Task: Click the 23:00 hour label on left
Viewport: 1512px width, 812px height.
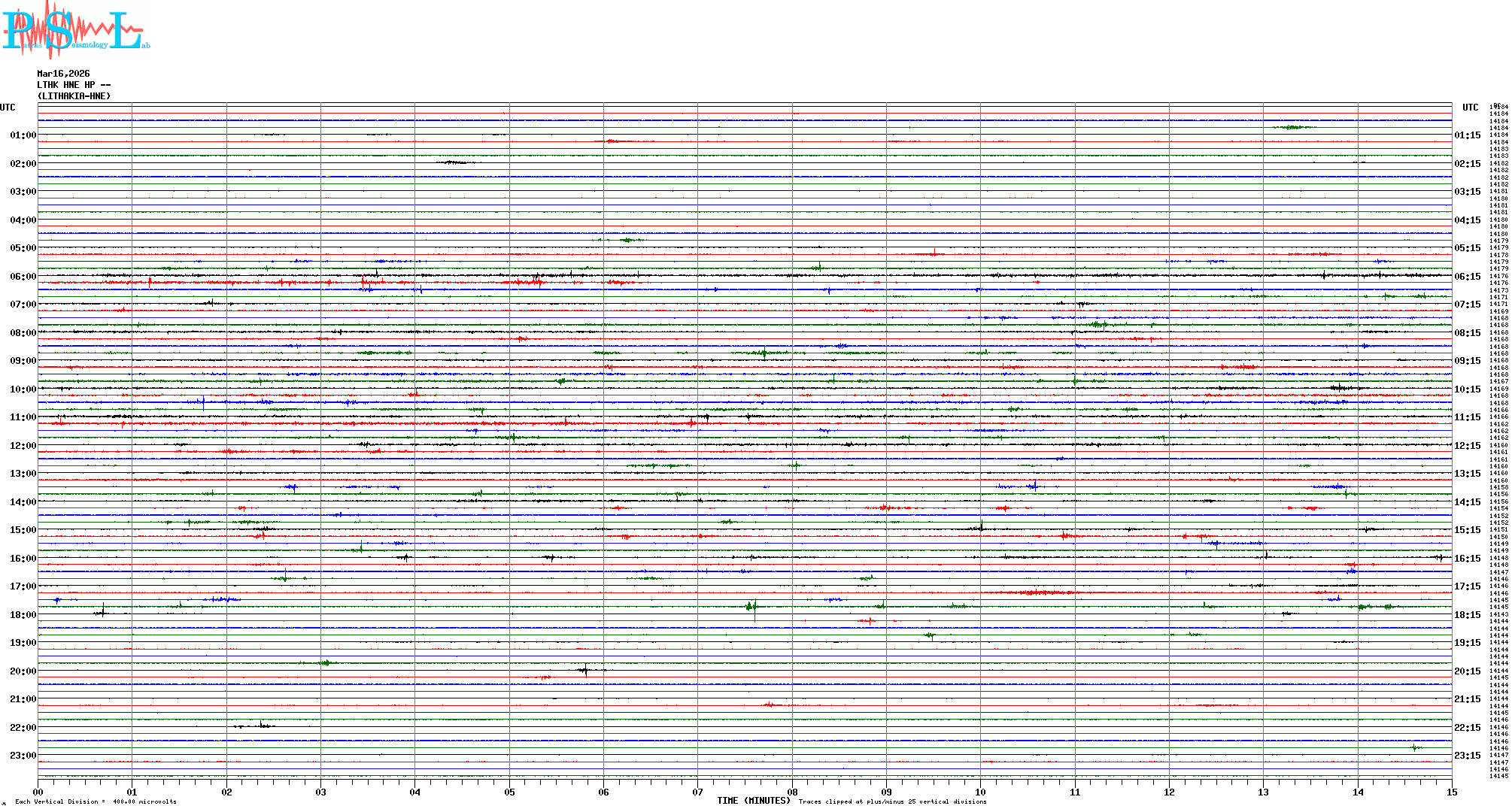Action: (23, 756)
